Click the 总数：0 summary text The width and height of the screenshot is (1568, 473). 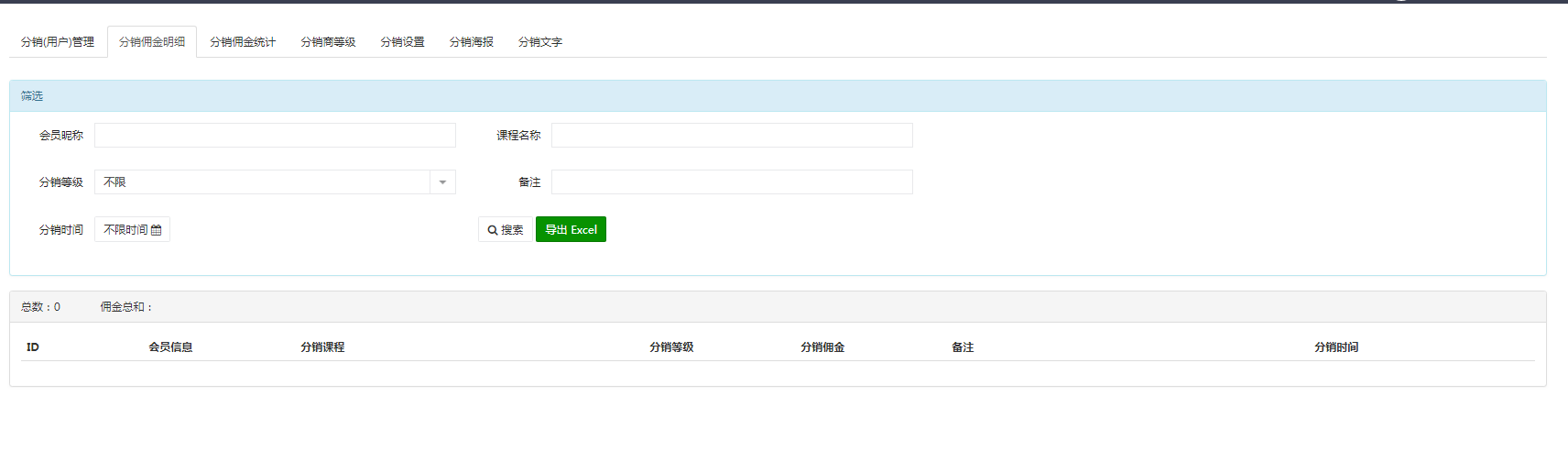pyautogui.click(x=40, y=307)
